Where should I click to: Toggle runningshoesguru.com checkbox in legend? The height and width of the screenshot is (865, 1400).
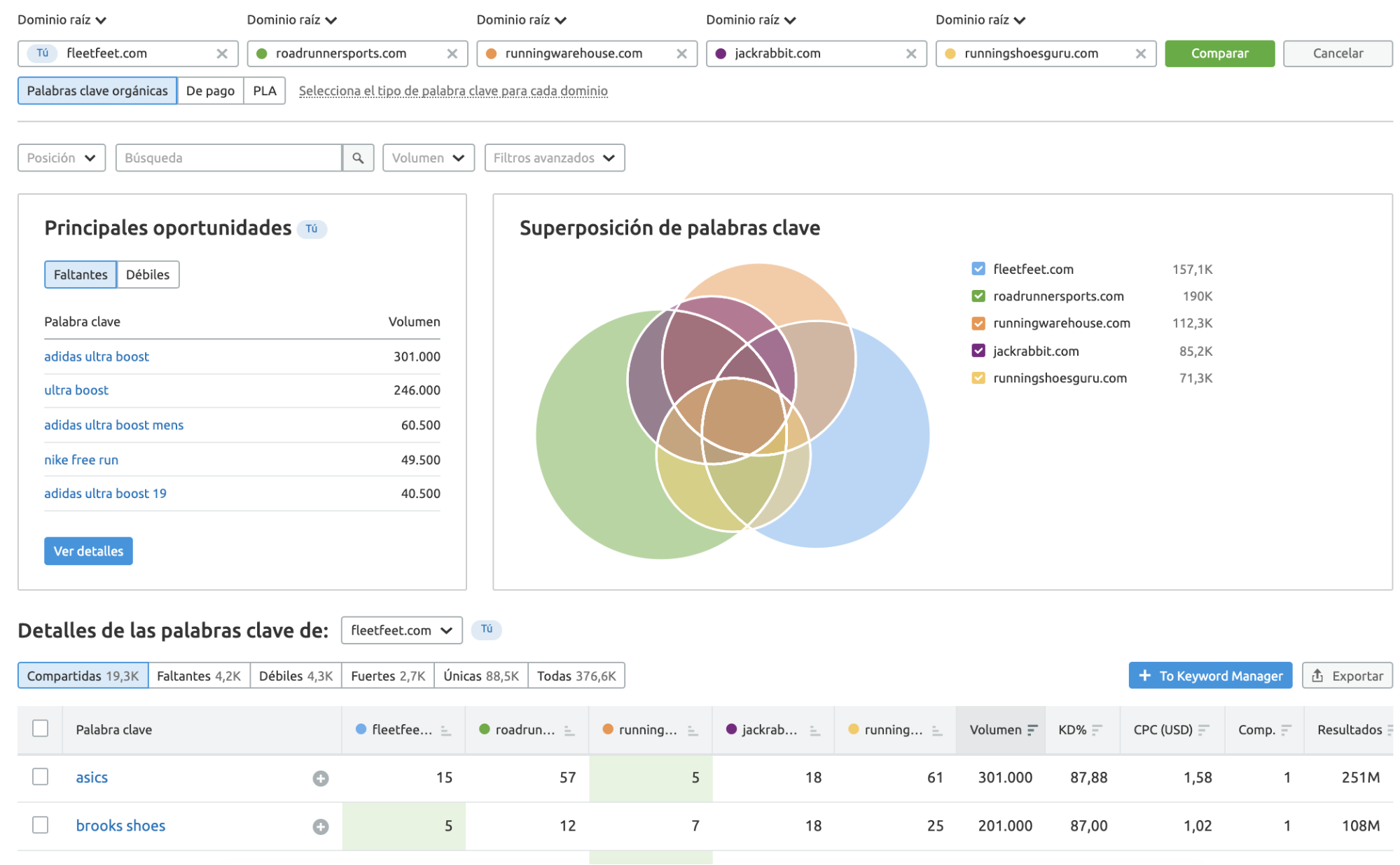point(978,378)
